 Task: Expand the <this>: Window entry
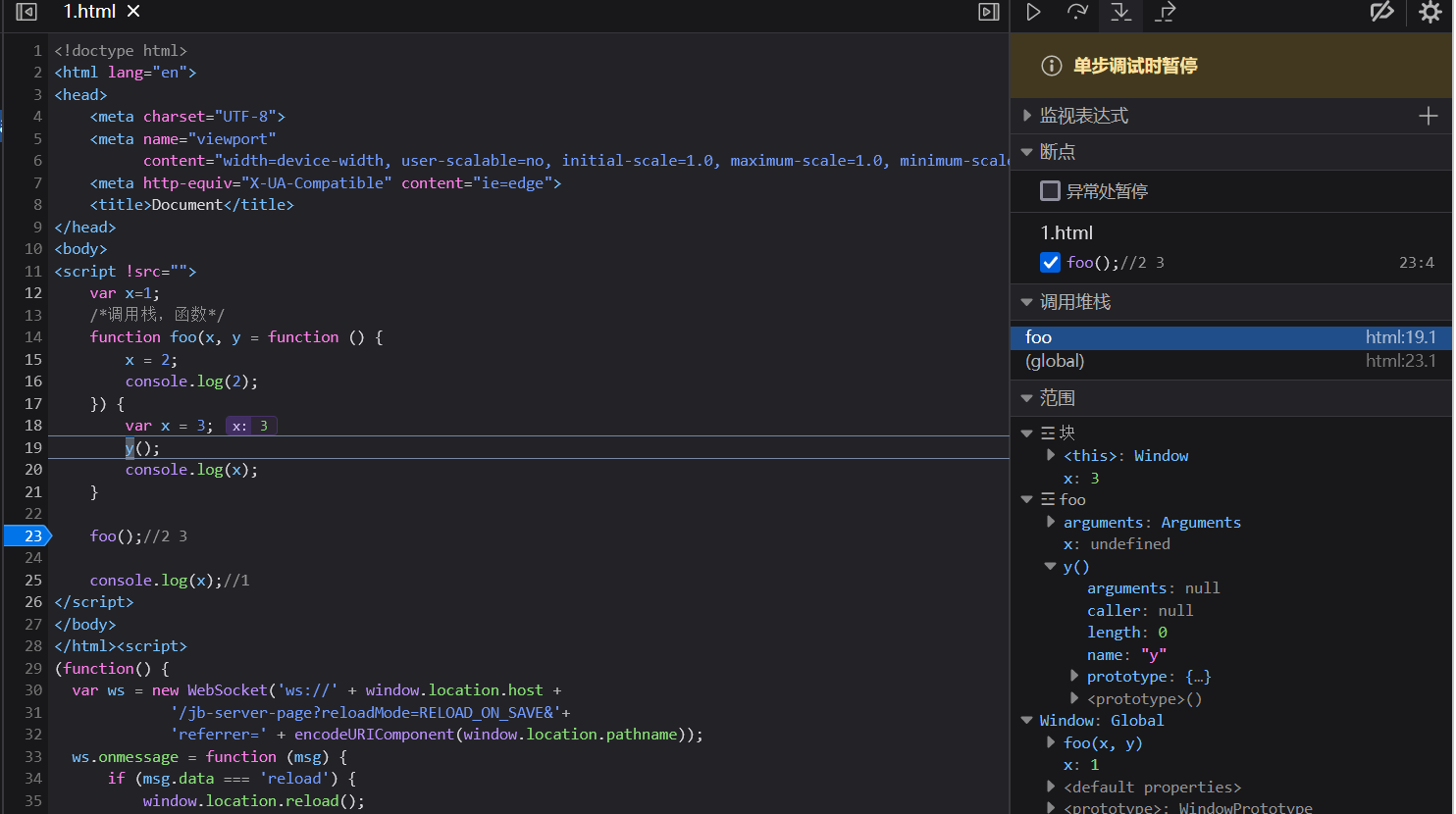pos(1052,455)
